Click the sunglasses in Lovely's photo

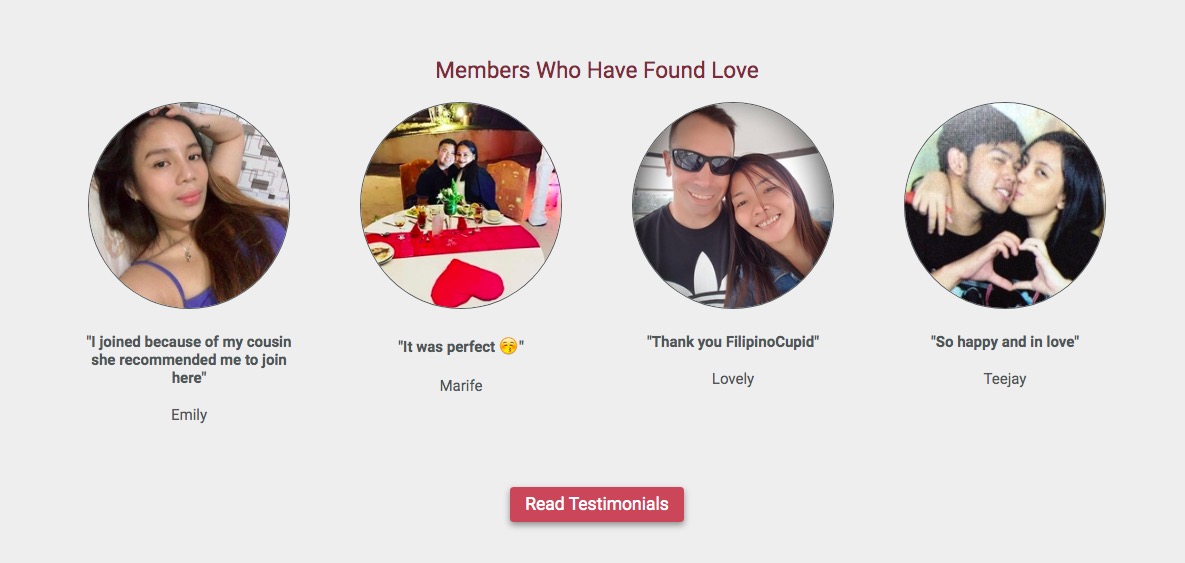point(704,160)
